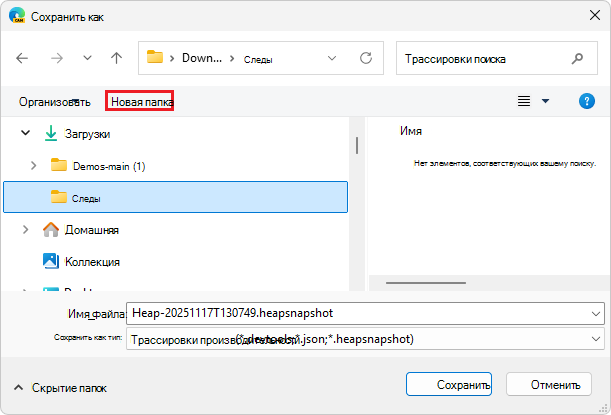The width and height of the screenshot is (611, 415).
Task: Go up one folder level
Action: [x=116, y=58]
